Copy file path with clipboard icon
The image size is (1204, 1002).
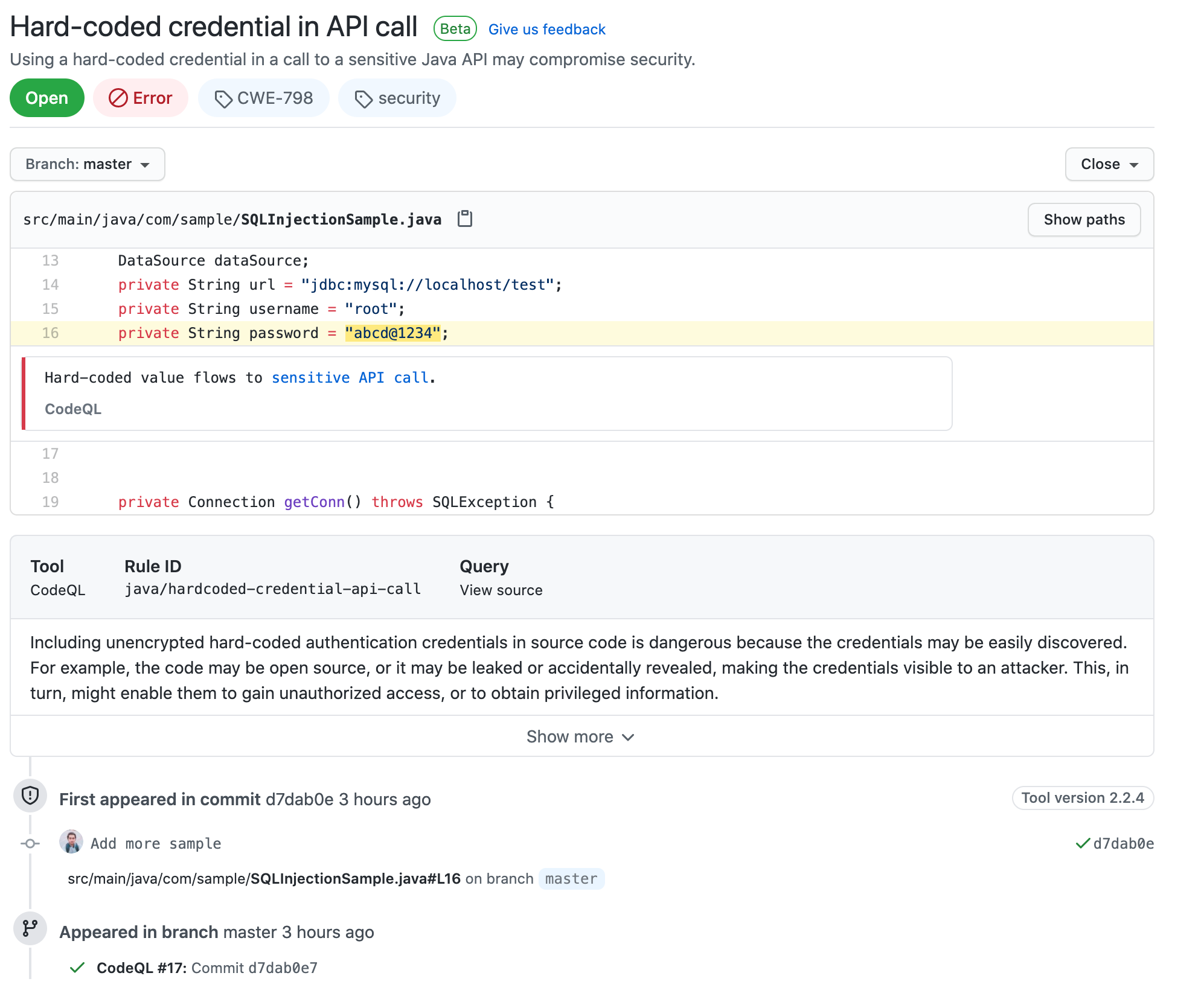pyautogui.click(x=464, y=219)
